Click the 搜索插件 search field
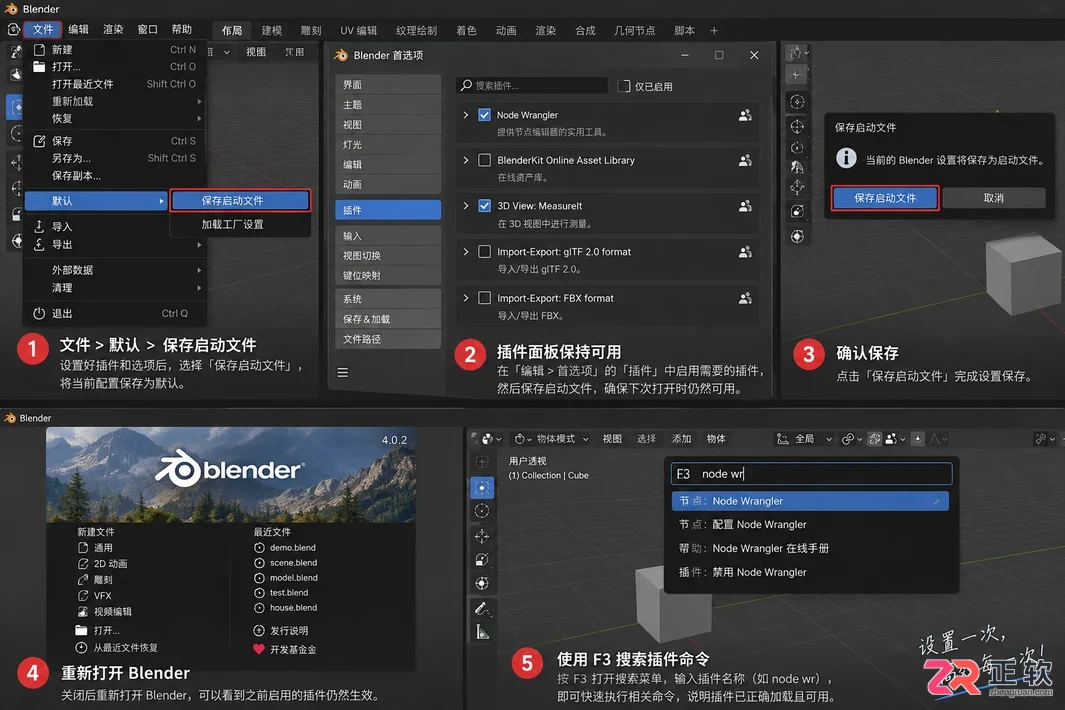The image size is (1065, 710). pos(532,86)
